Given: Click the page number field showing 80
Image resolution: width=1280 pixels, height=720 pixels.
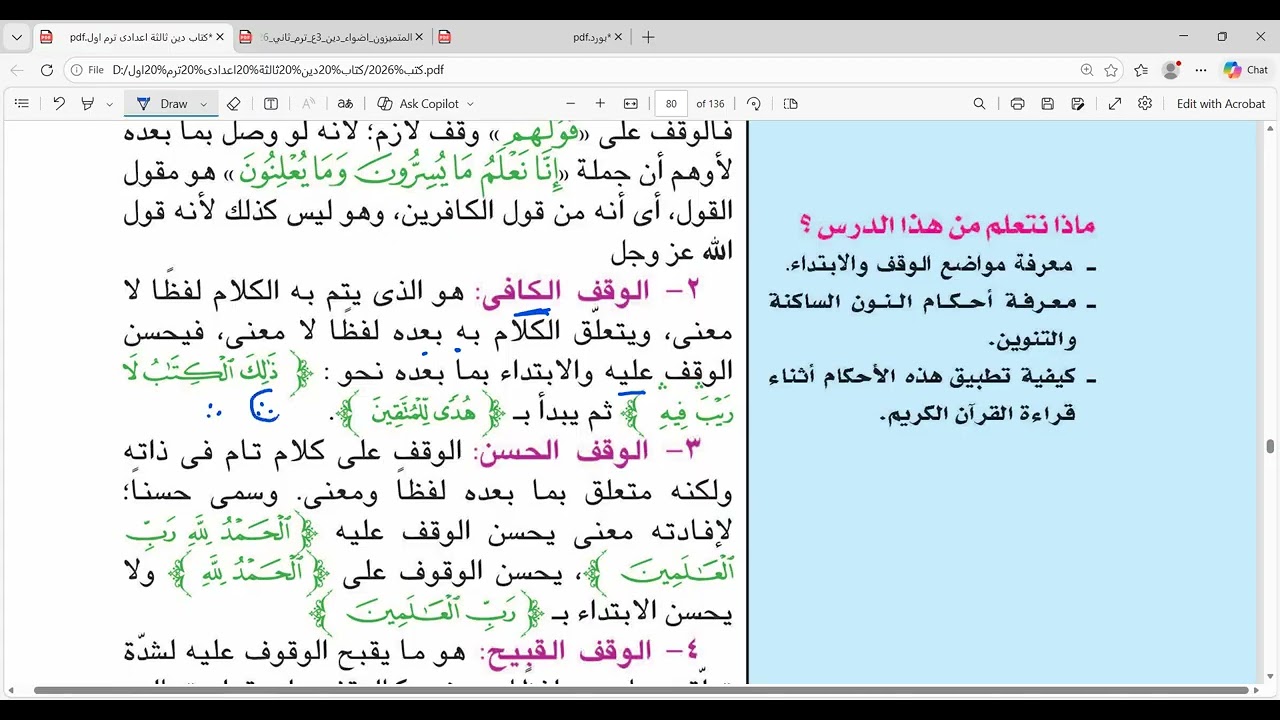Looking at the screenshot, I should [x=671, y=103].
